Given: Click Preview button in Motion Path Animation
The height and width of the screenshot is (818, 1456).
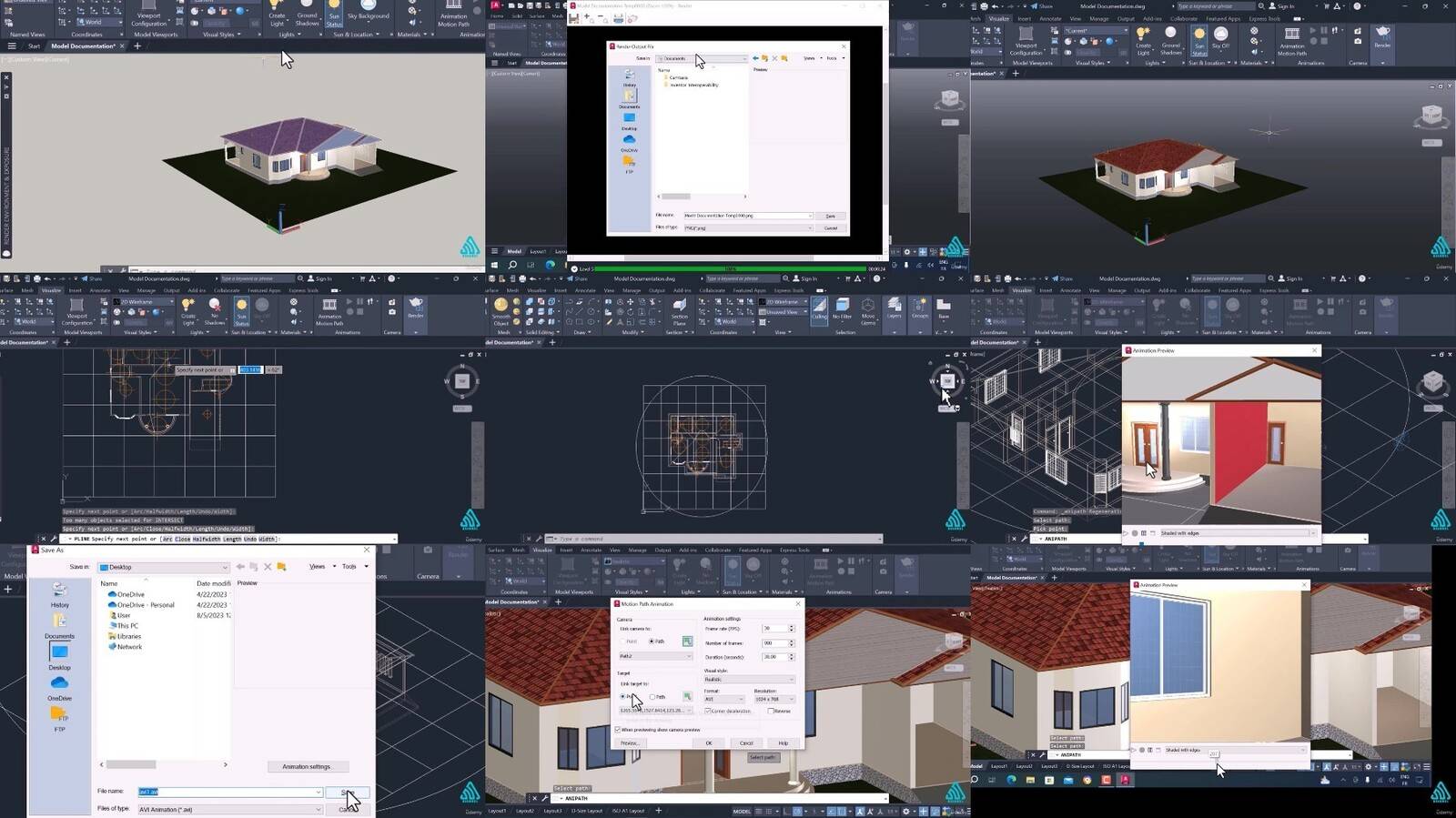Looking at the screenshot, I should coord(629,742).
